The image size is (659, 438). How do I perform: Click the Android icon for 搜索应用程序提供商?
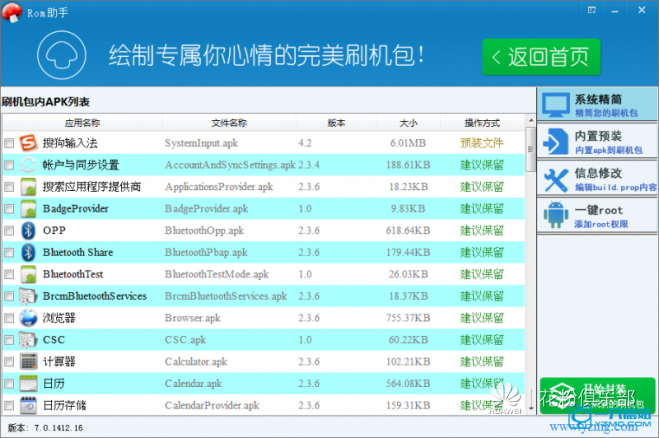click(29, 187)
